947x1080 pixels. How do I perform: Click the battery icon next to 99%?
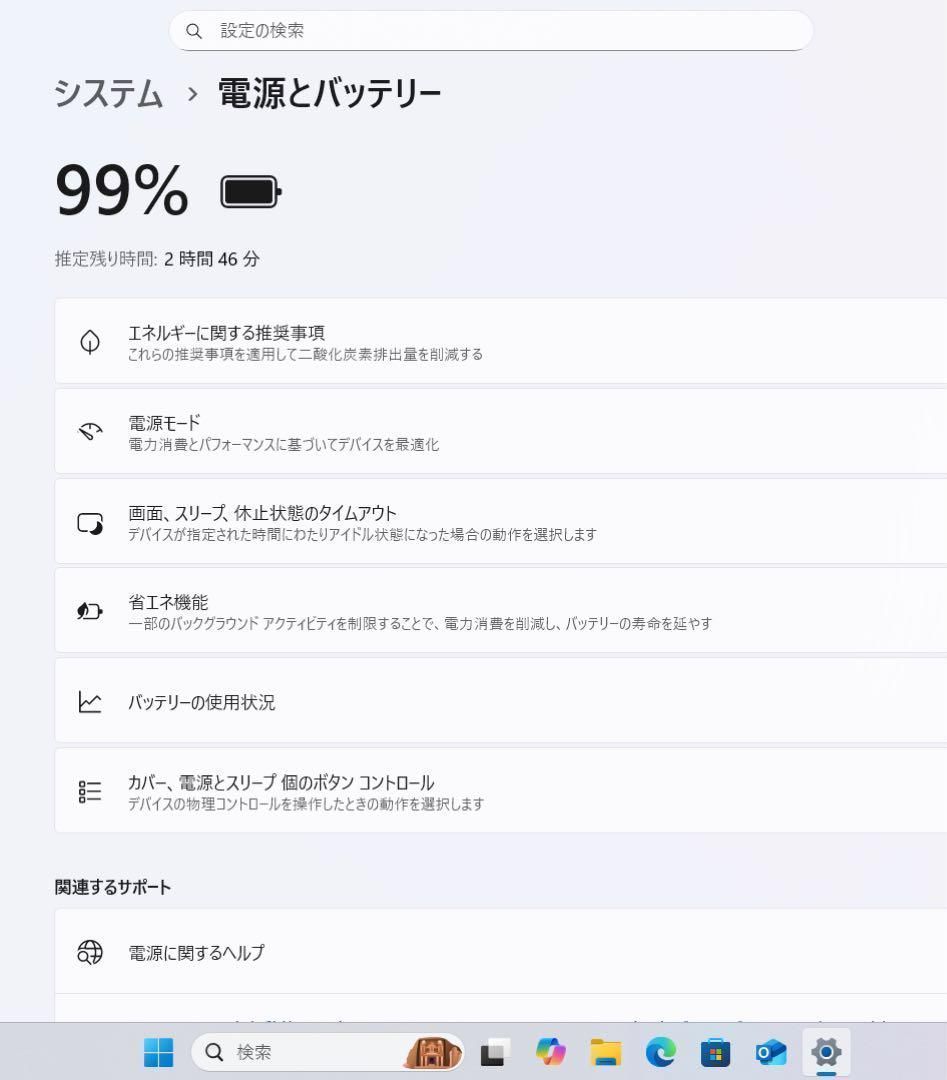point(250,190)
